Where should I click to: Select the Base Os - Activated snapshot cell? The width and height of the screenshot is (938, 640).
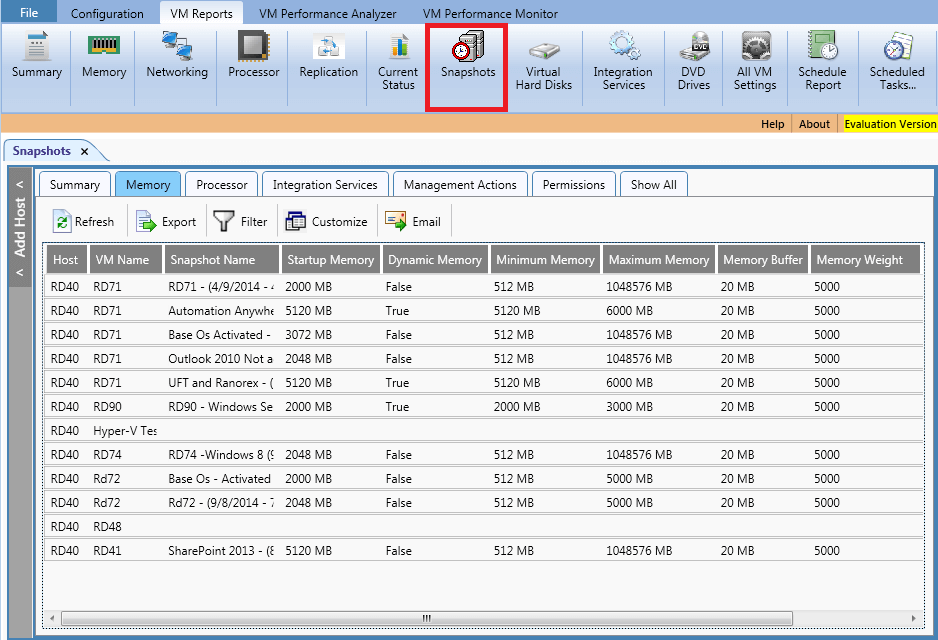point(220,479)
